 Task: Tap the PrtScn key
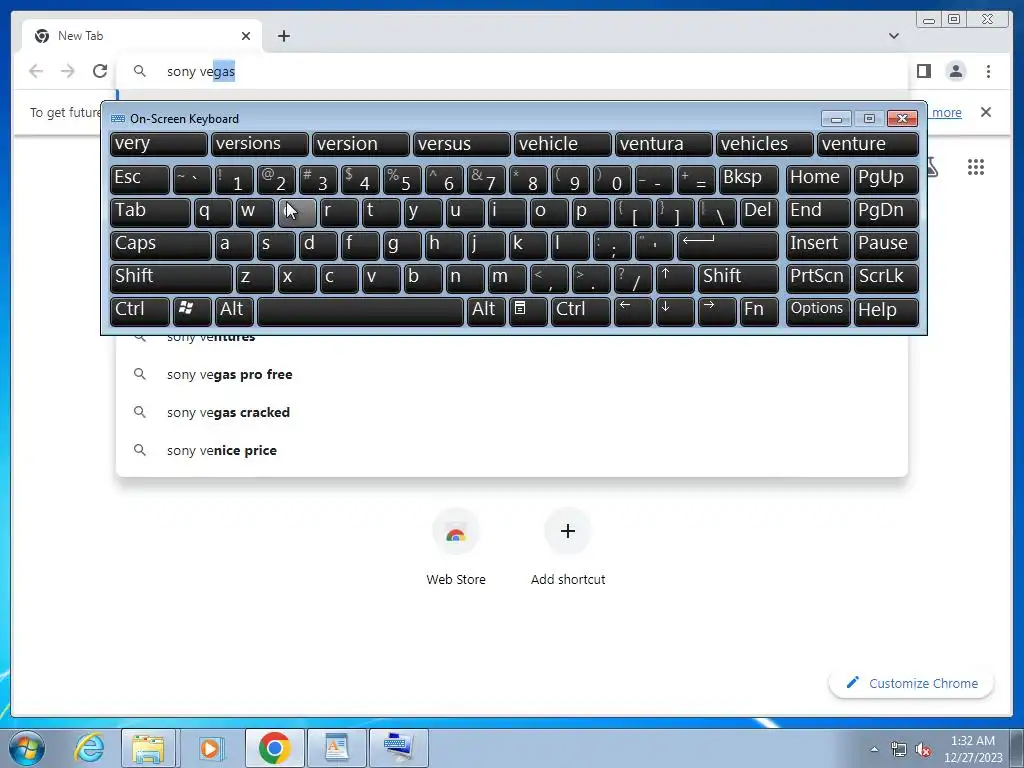click(818, 278)
